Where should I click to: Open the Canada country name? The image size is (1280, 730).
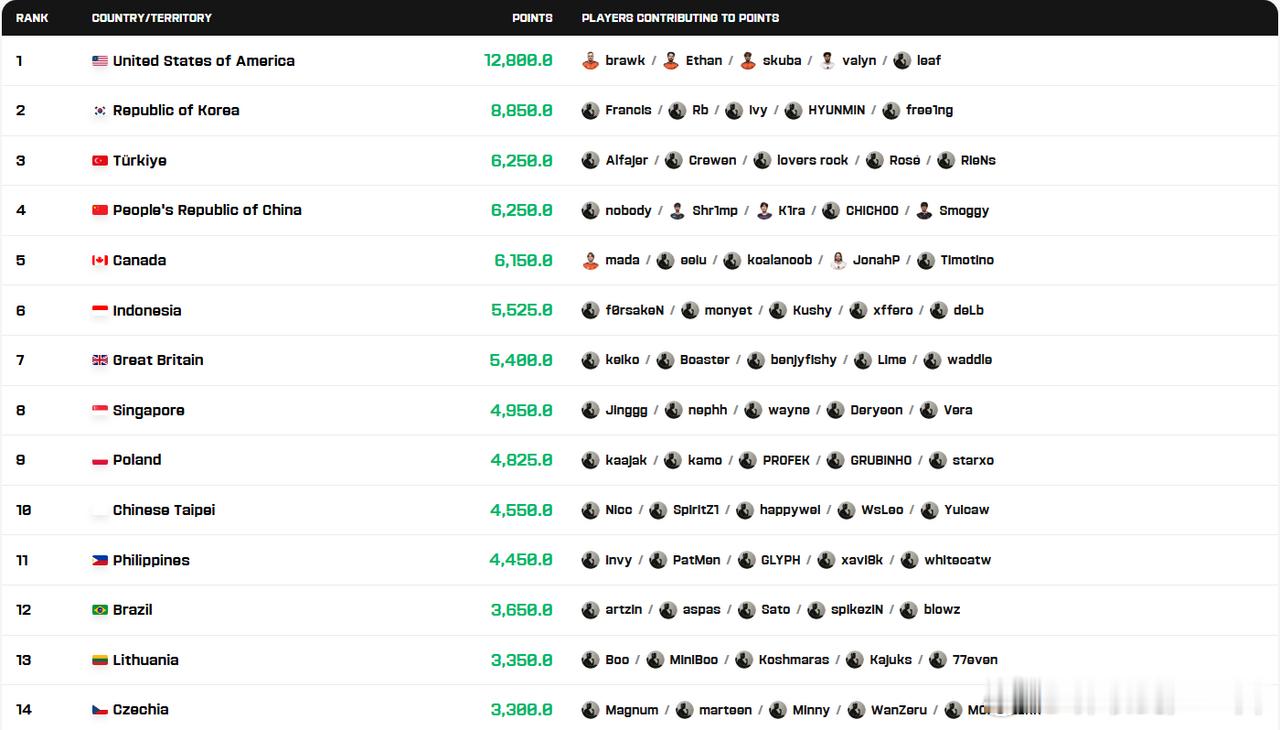pyautogui.click(x=140, y=260)
